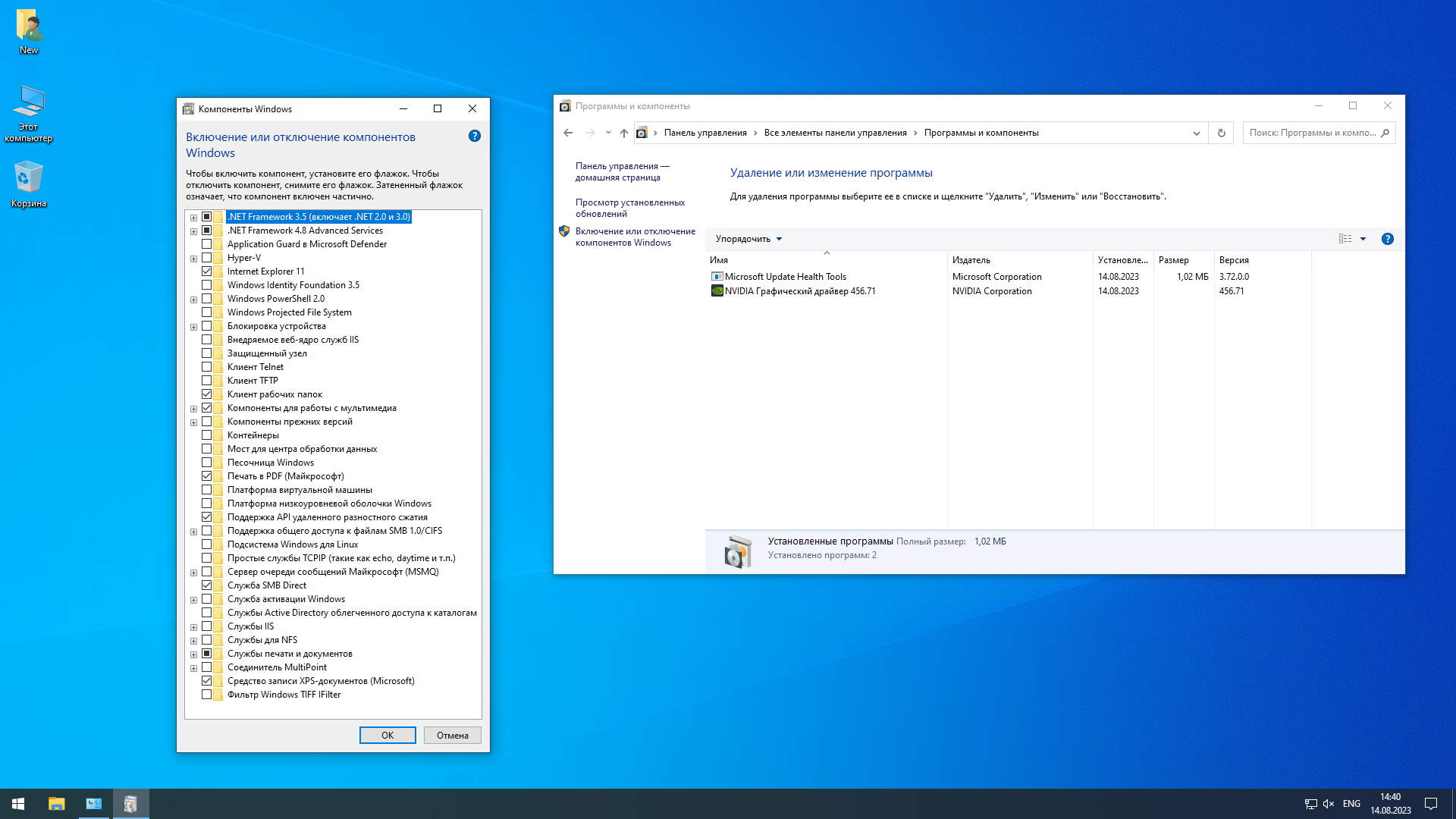This screenshot has width=1456, height=819.
Task: Open the Упорядочить dropdown menu
Action: [748, 239]
